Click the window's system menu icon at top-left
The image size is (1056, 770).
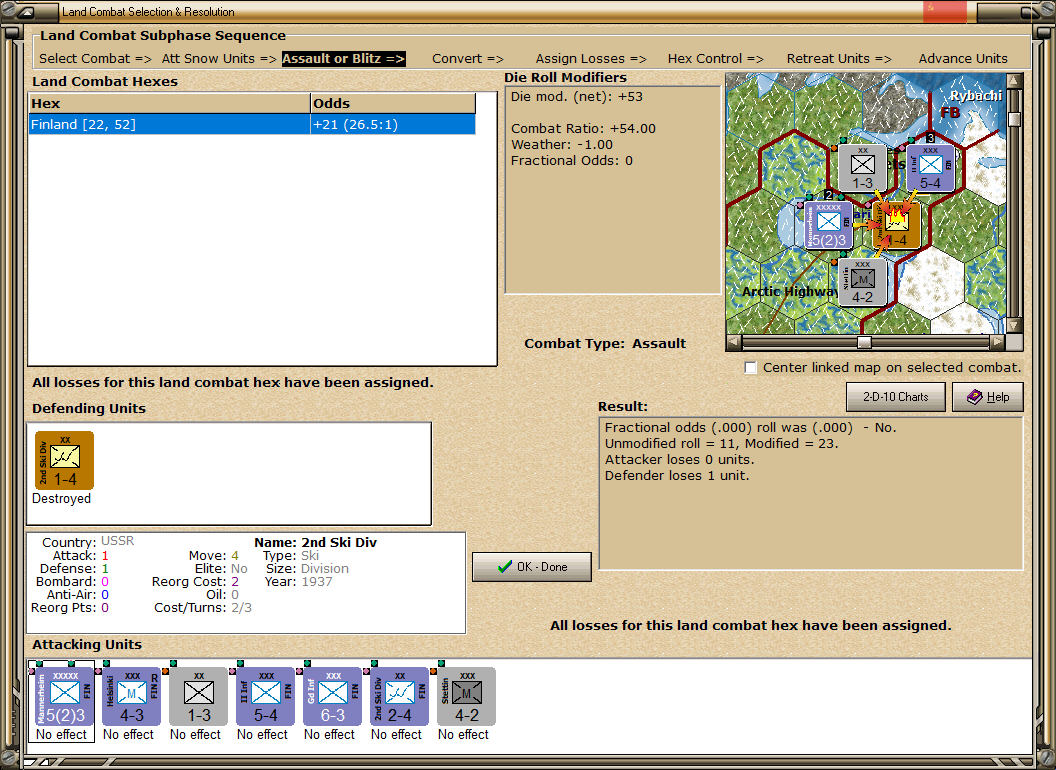pos(26,11)
